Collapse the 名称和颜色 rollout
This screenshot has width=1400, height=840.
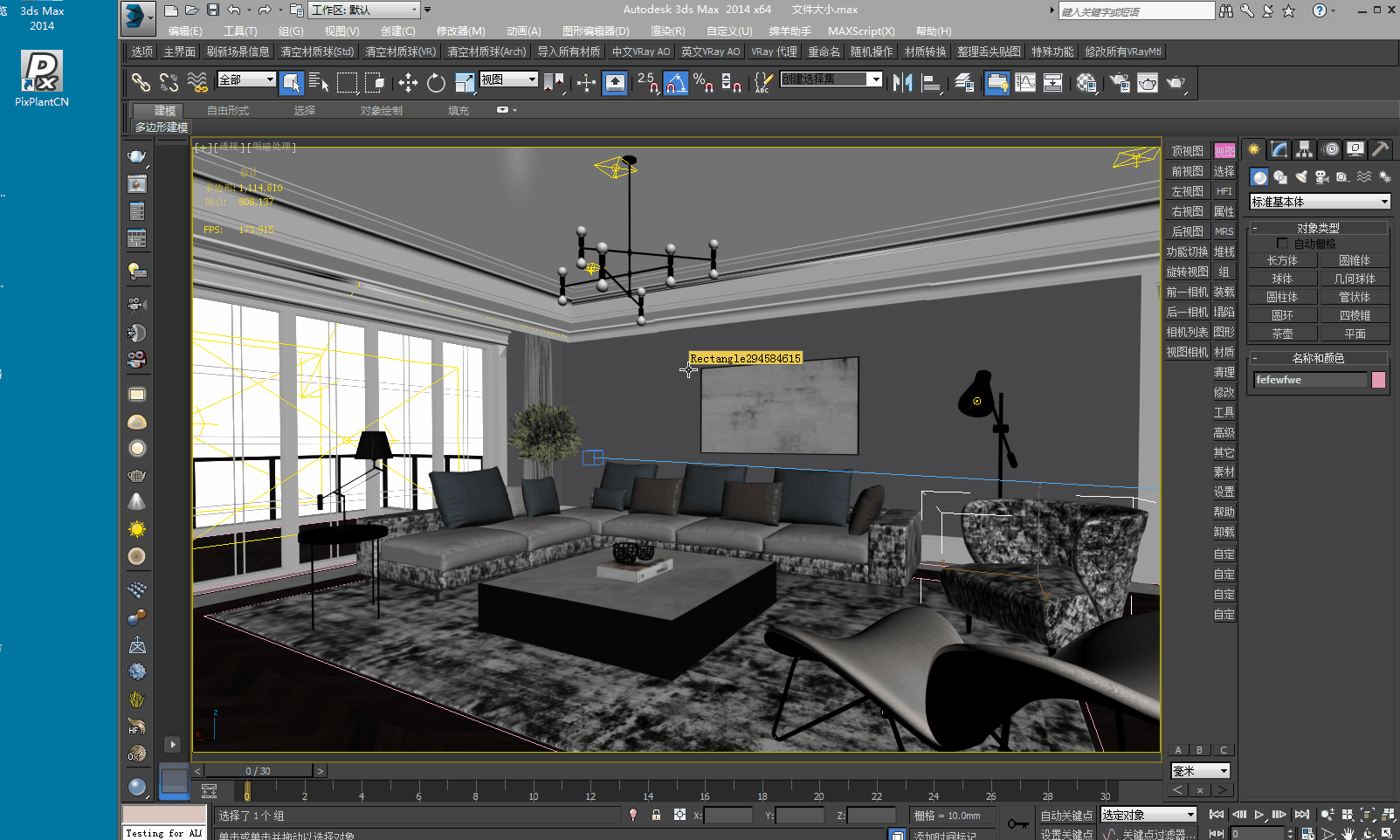(x=1318, y=358)
